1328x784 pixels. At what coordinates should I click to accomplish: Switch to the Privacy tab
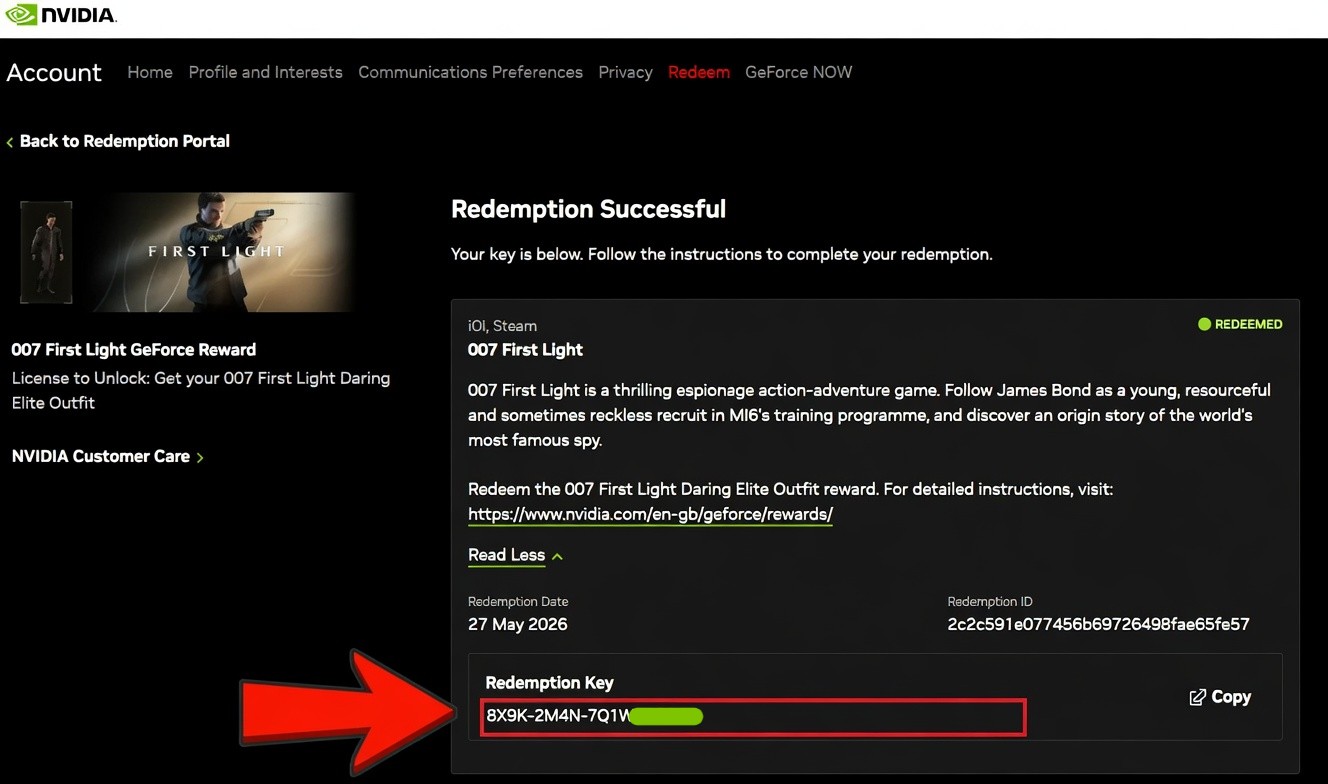pyautogui.click(x=625, y=72)
